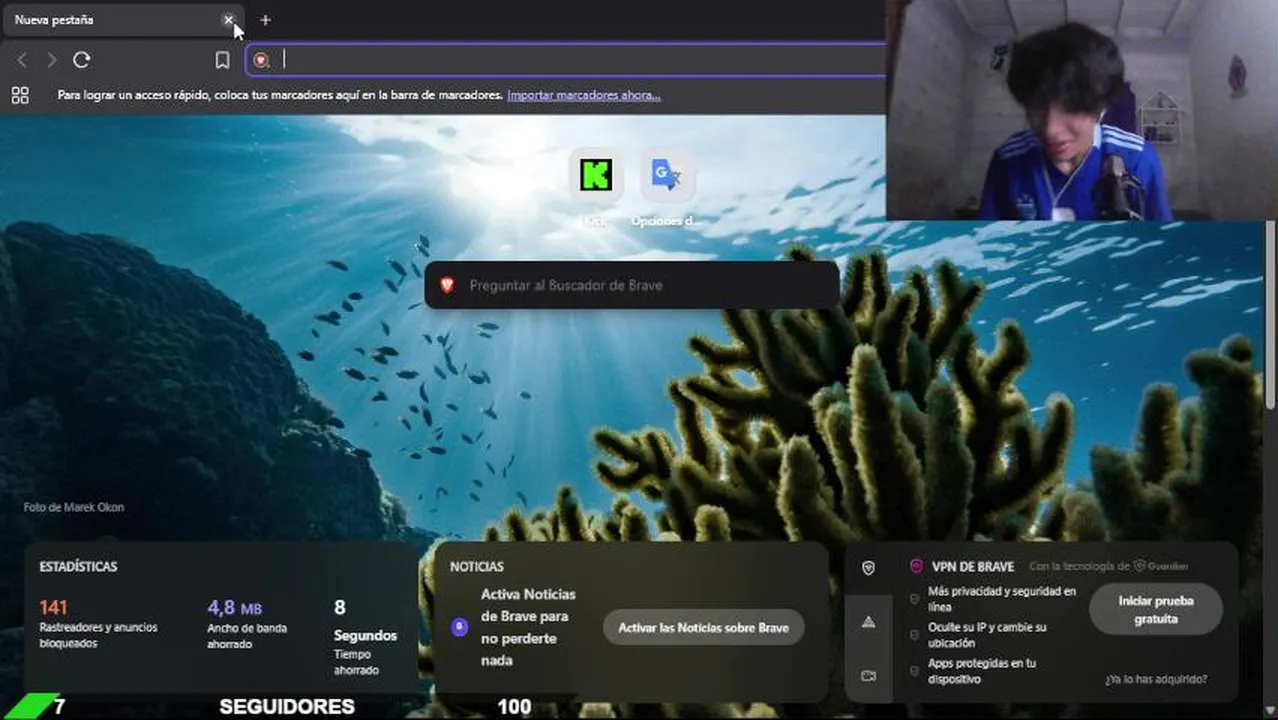Click the Brave lion icon in search box
The image size is (1278, 720).
(447, 285)
